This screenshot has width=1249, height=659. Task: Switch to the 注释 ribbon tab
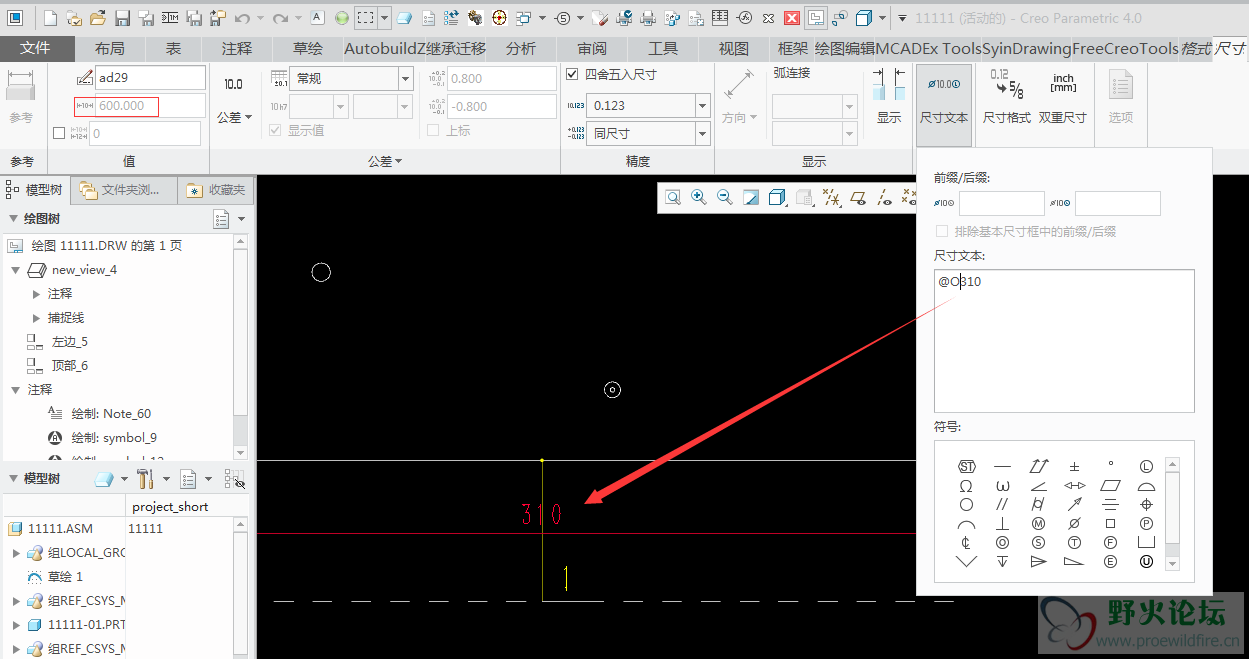[237, 48]
